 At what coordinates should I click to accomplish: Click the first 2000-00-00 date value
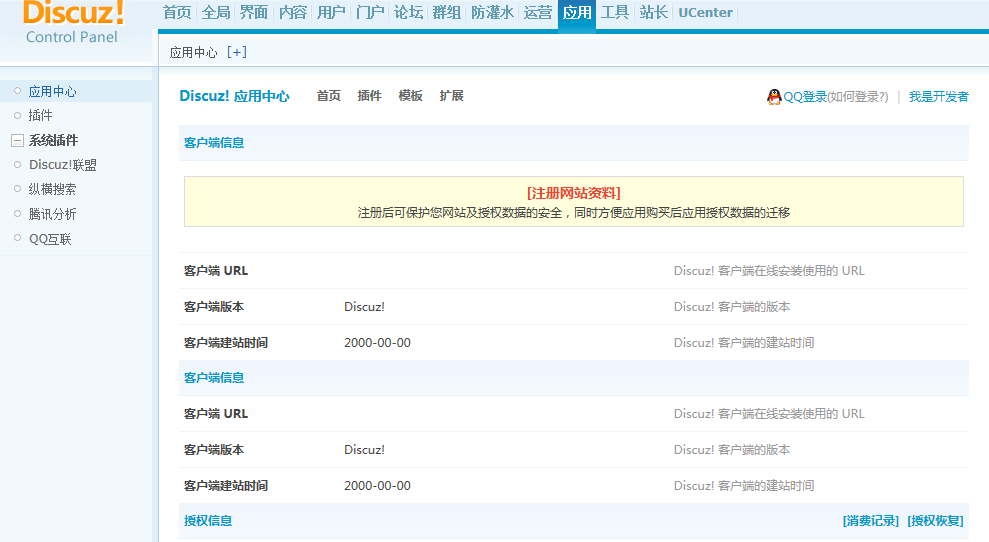click(377, 343)
